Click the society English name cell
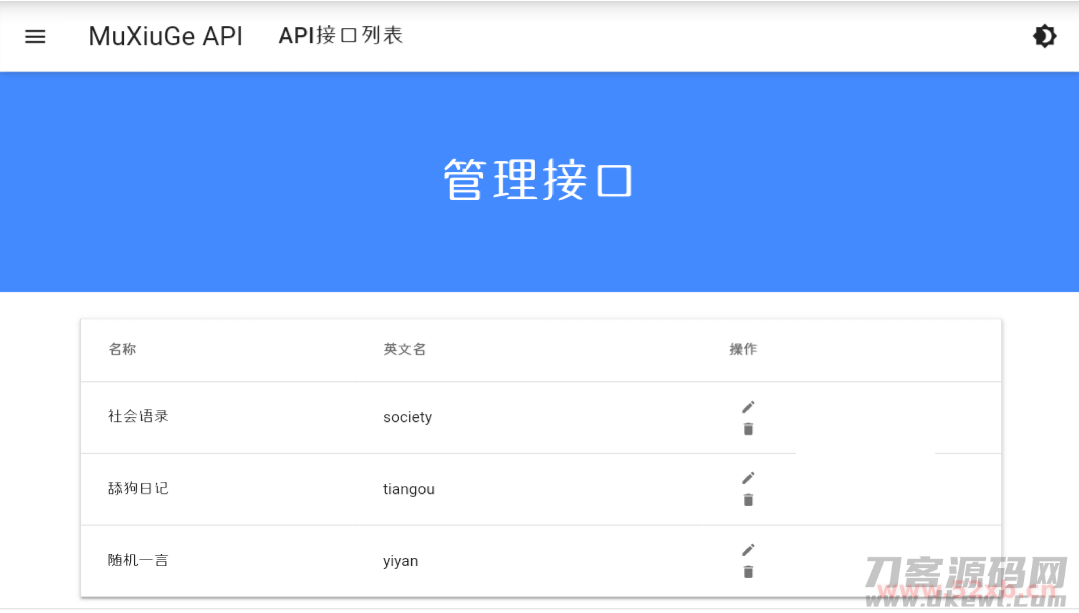This screenshot has width=1079, height=613. (407, 417)
